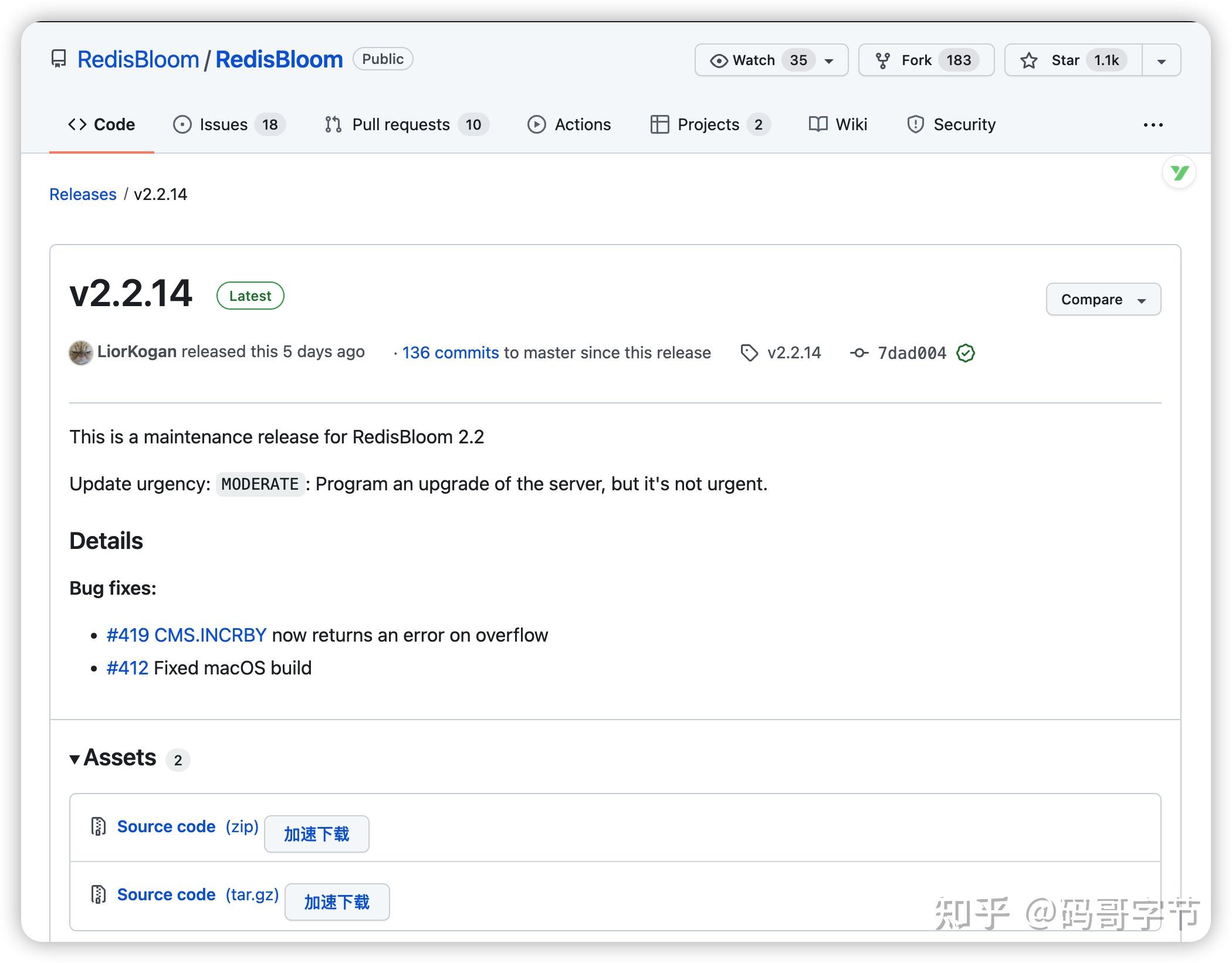This screenshot has width=1232, height=963.
Task: Open the Pull requests tab
Action: point(401,124)
